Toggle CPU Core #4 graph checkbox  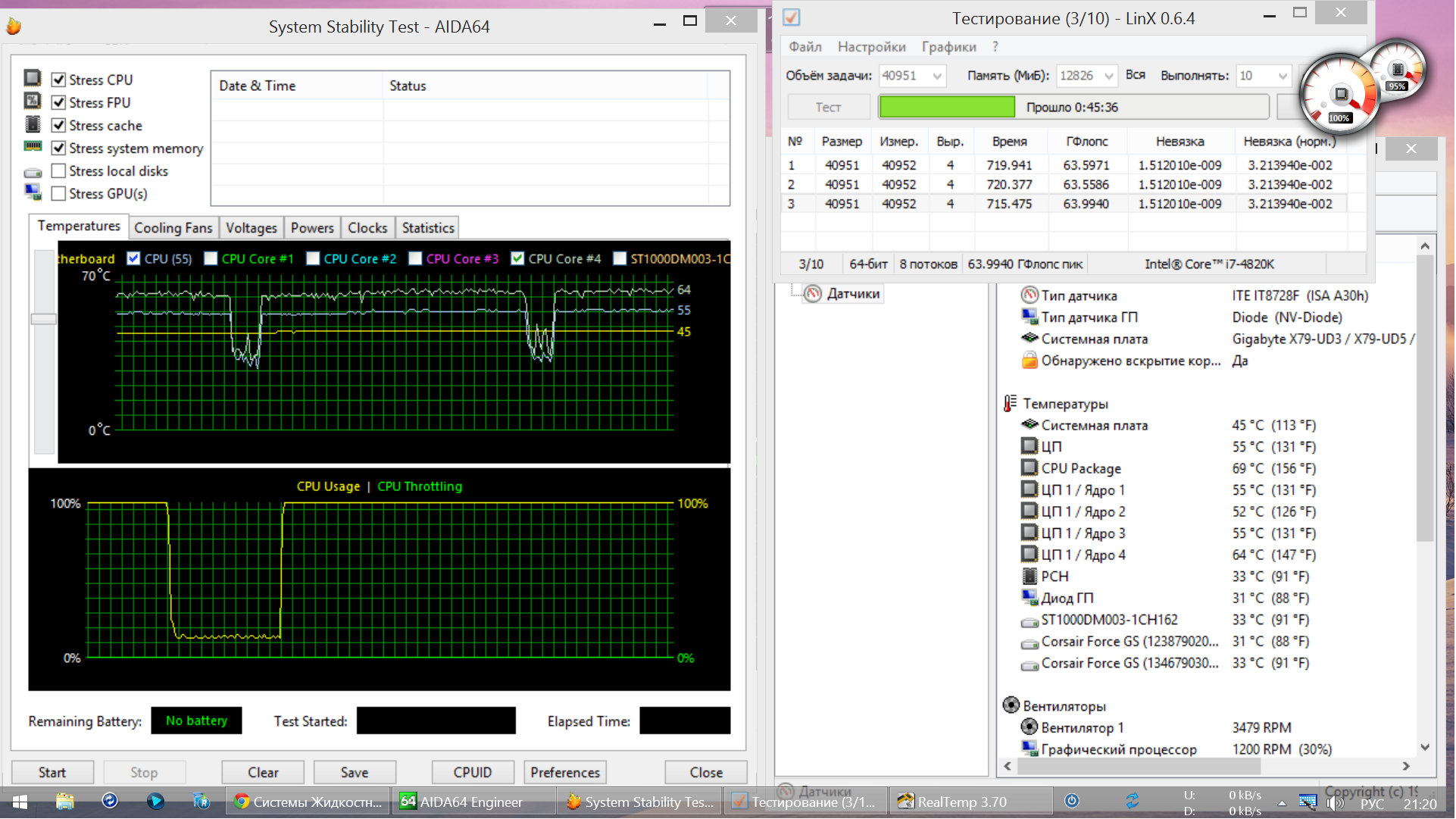[517, 259]
